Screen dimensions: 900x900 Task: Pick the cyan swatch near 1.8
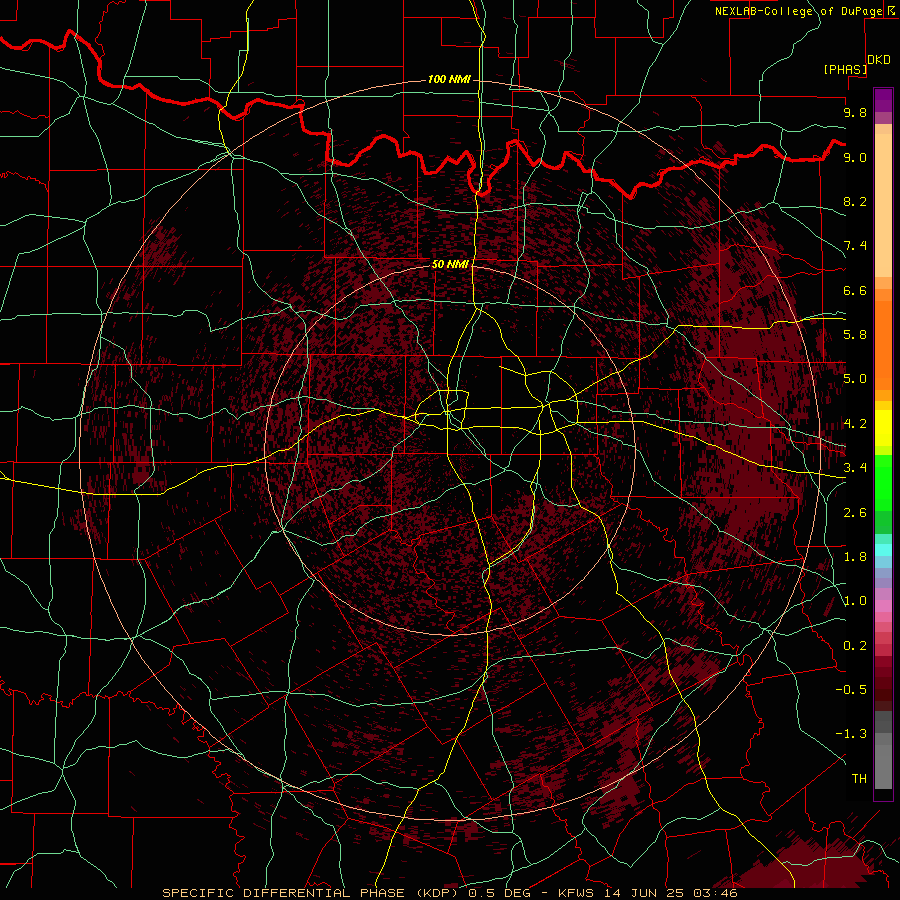point(883,550)
